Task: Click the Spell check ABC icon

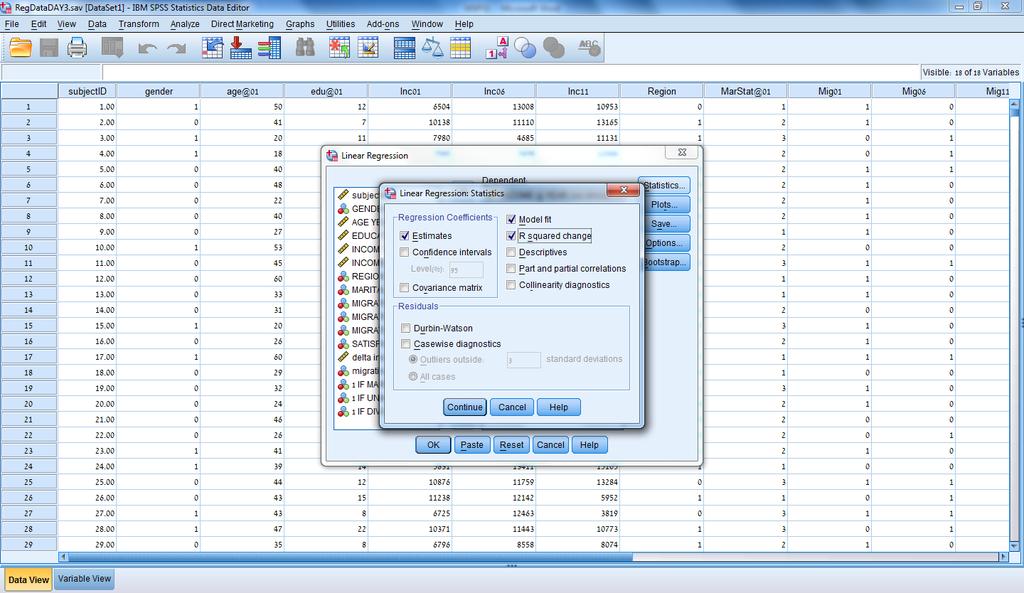Action: (589, 48)
